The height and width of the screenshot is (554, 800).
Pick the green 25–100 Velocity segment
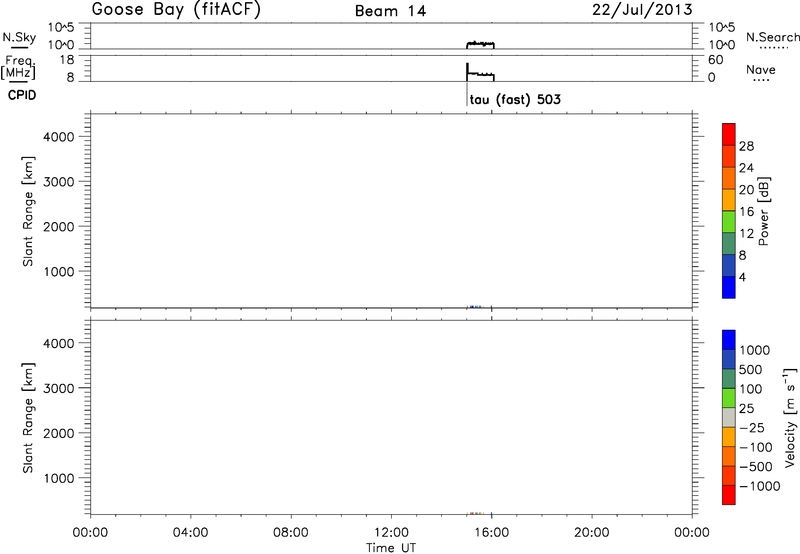point(729,398)
